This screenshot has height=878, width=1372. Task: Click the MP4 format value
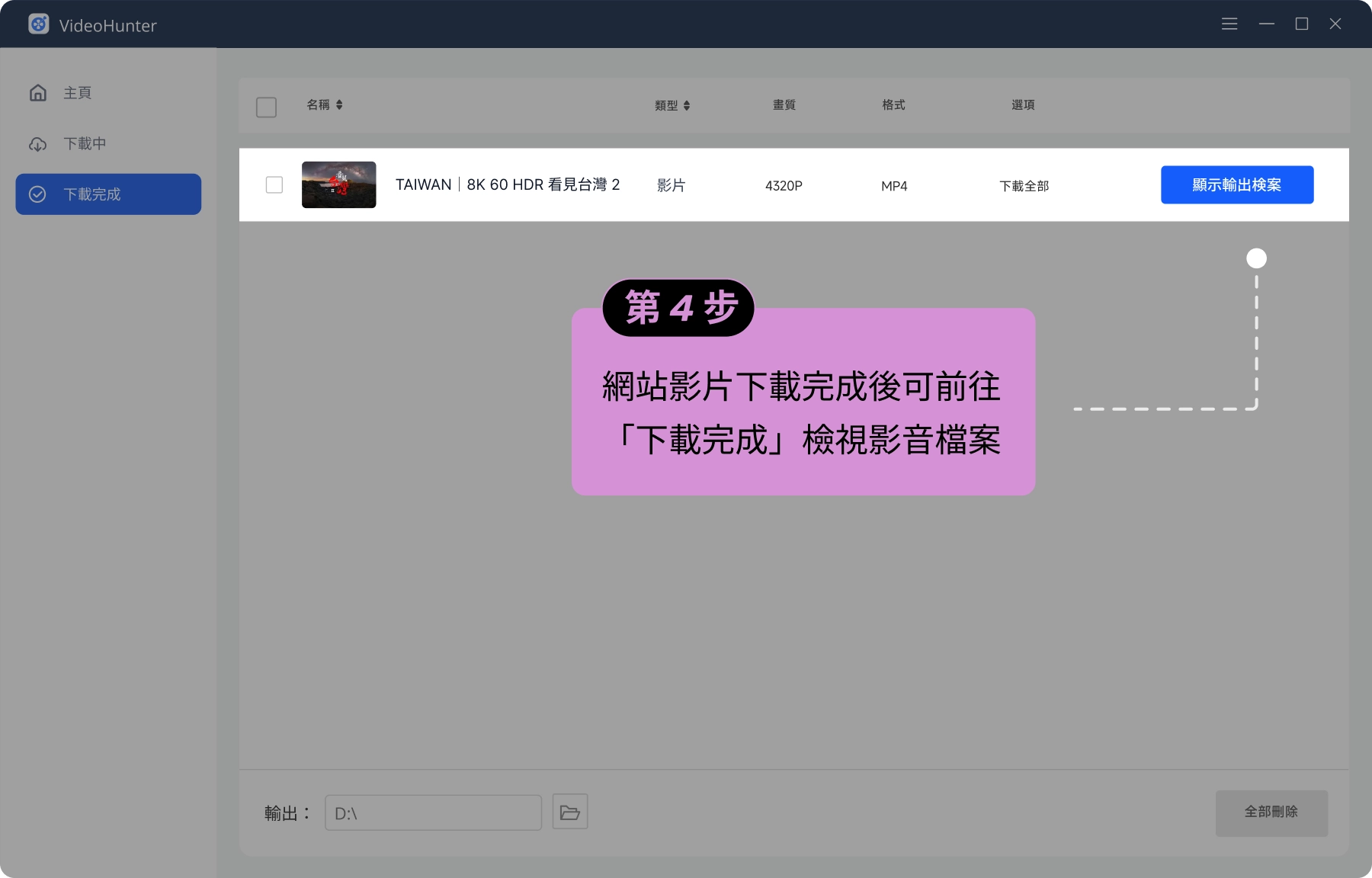[x=894, y=186]
